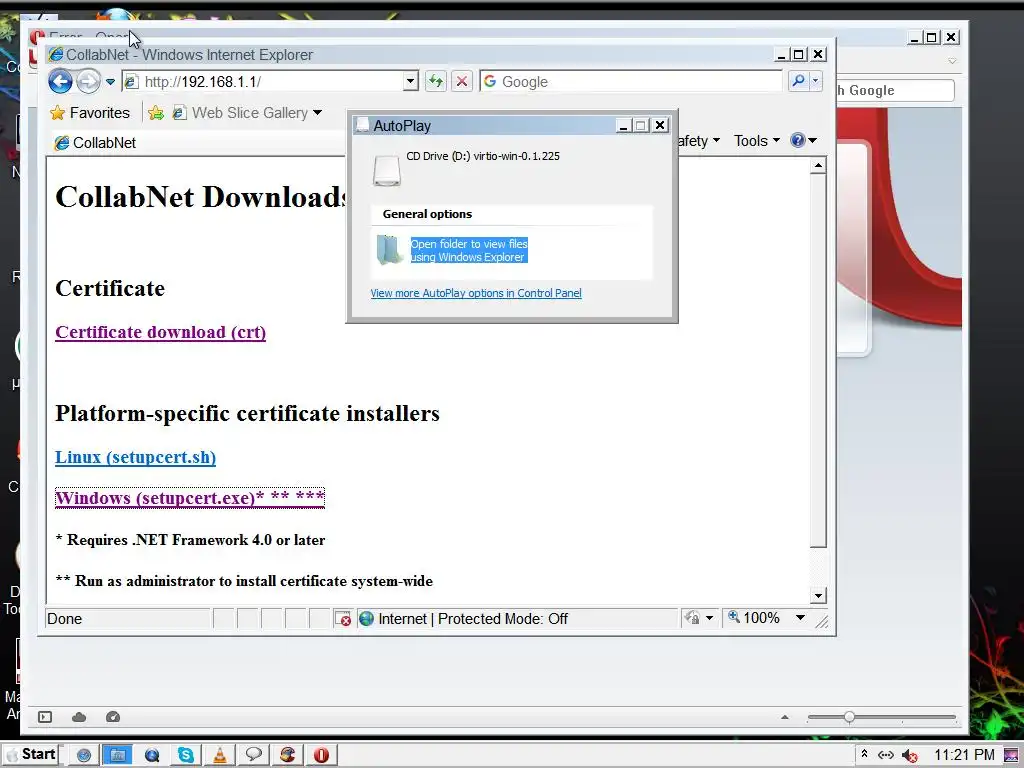This screenshot has width=1024, height=768.
Task: Open View more AutoPlay options in Control Panel
Action: 475,293
